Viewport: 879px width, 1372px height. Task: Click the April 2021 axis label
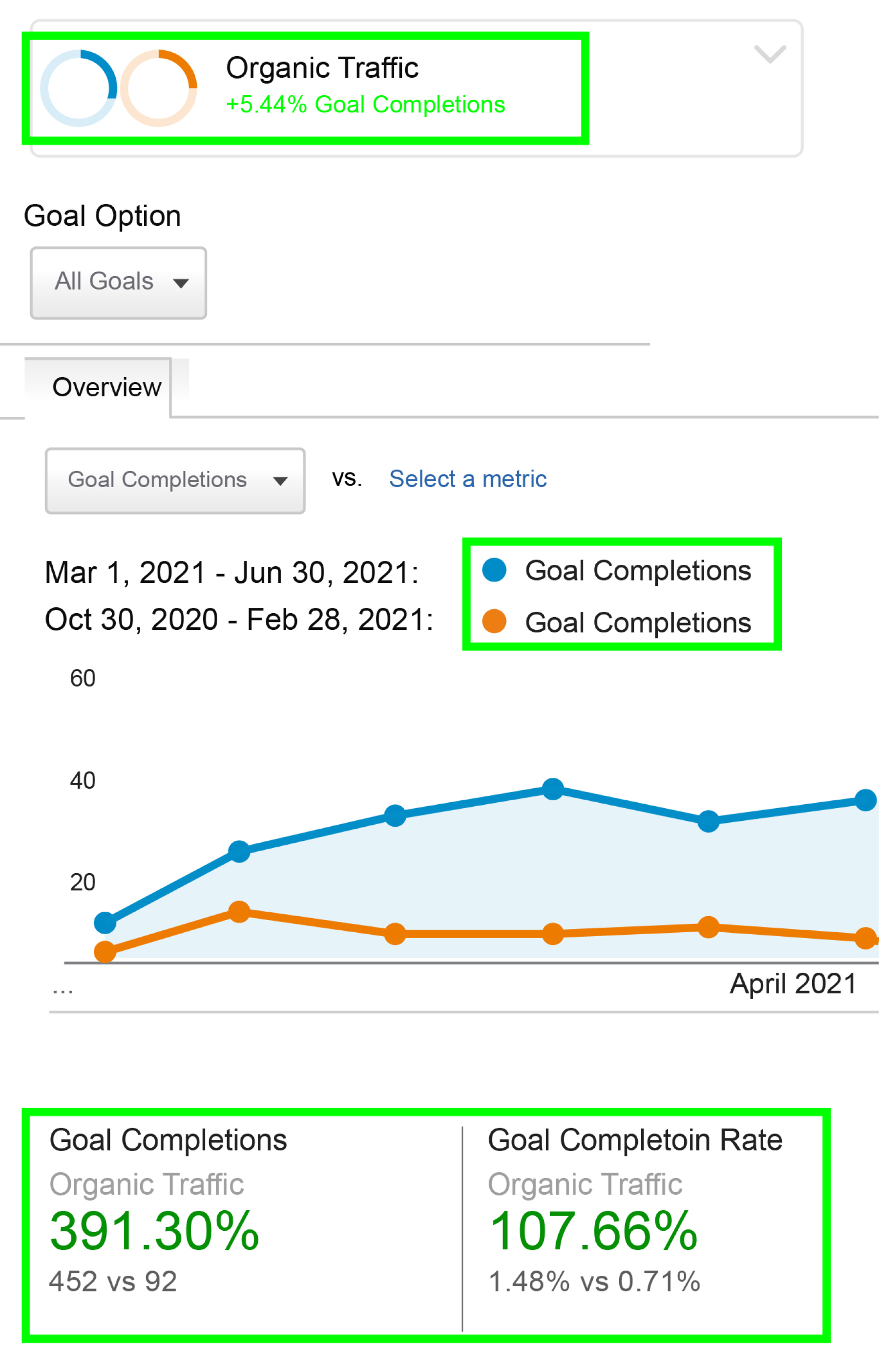(x=793, y=984)
